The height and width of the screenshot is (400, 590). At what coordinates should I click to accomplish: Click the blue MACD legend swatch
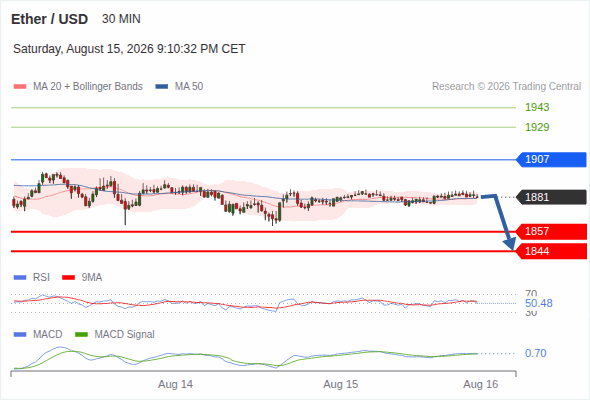[20, 335]
